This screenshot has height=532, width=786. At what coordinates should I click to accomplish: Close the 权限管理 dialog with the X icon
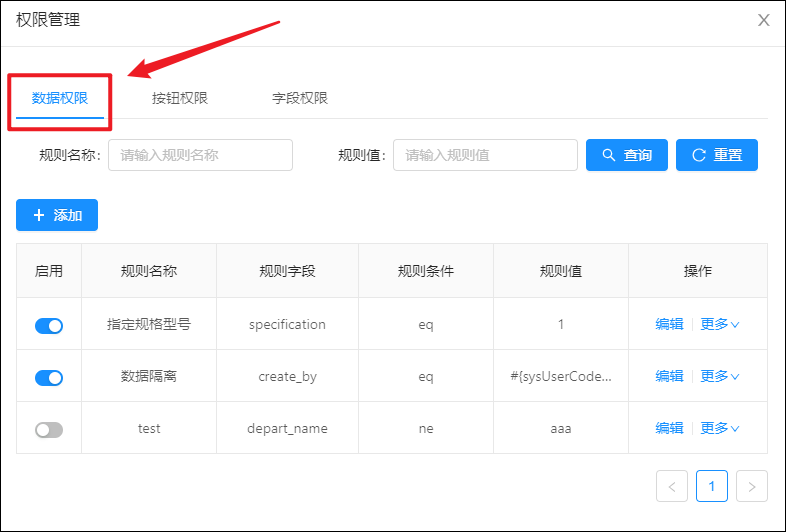763,20
